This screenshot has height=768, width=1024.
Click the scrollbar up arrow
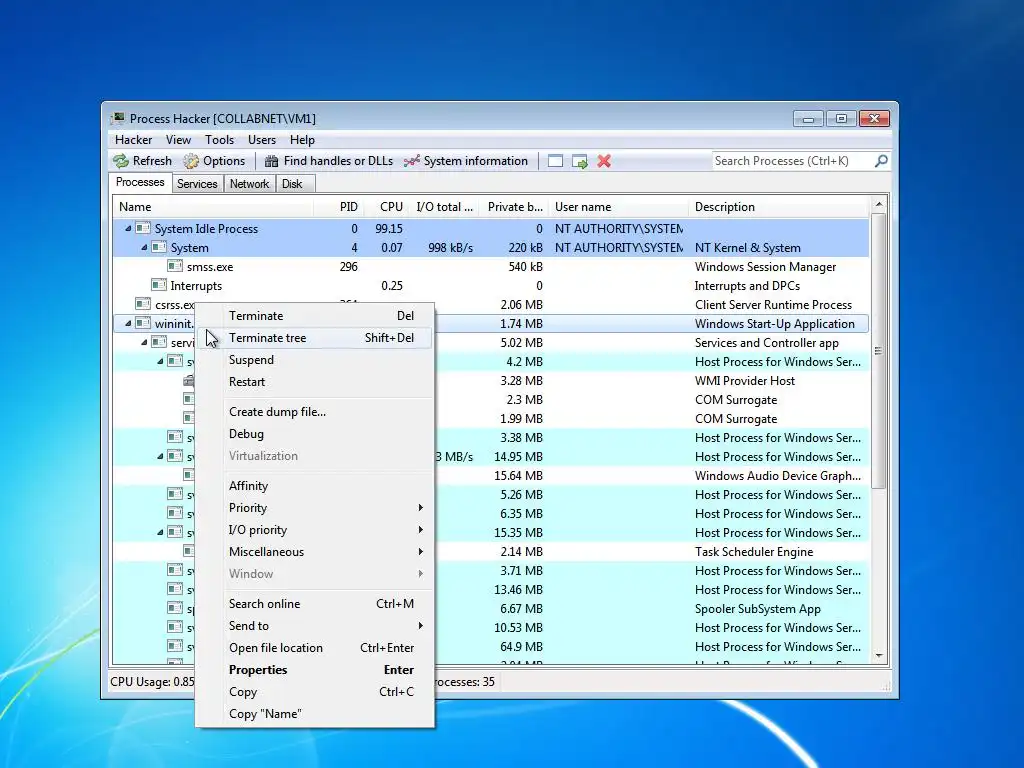pos(878,204)
